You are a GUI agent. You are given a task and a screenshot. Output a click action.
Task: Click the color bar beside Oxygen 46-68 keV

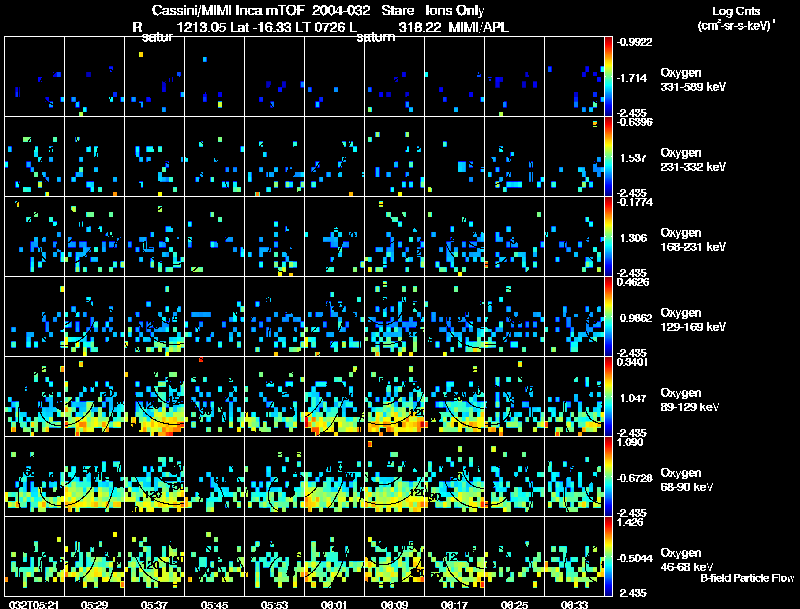608,556
